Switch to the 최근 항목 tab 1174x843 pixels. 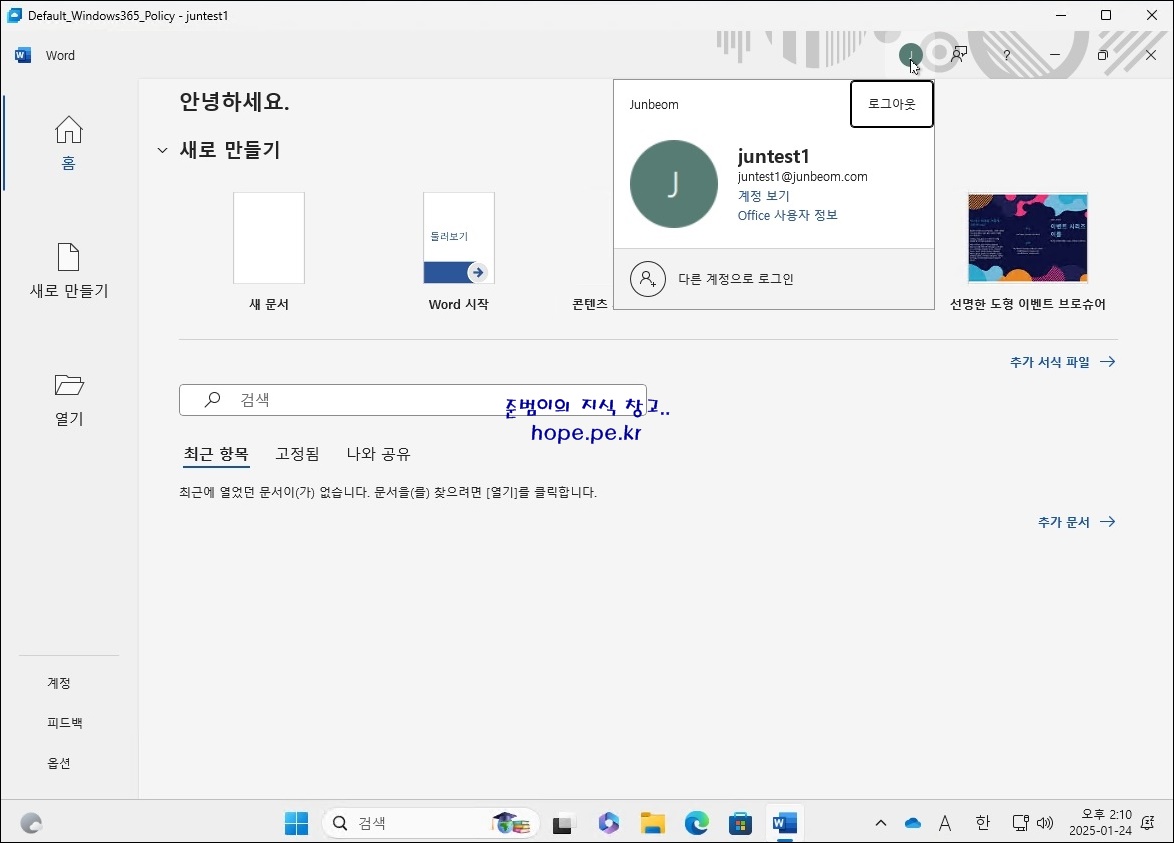coord(216,454)
